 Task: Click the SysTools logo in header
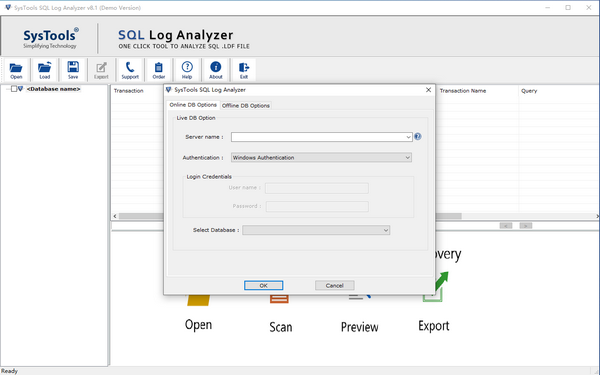(x=51, y=39)
